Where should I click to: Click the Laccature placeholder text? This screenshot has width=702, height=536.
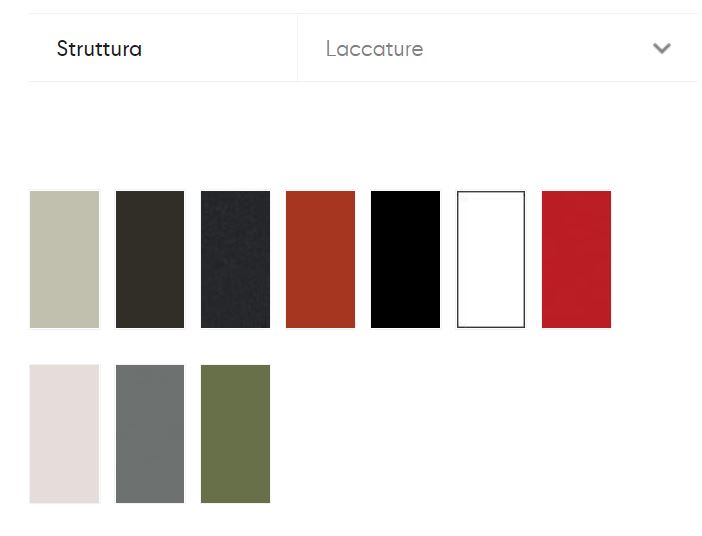[x=374, y=48]
